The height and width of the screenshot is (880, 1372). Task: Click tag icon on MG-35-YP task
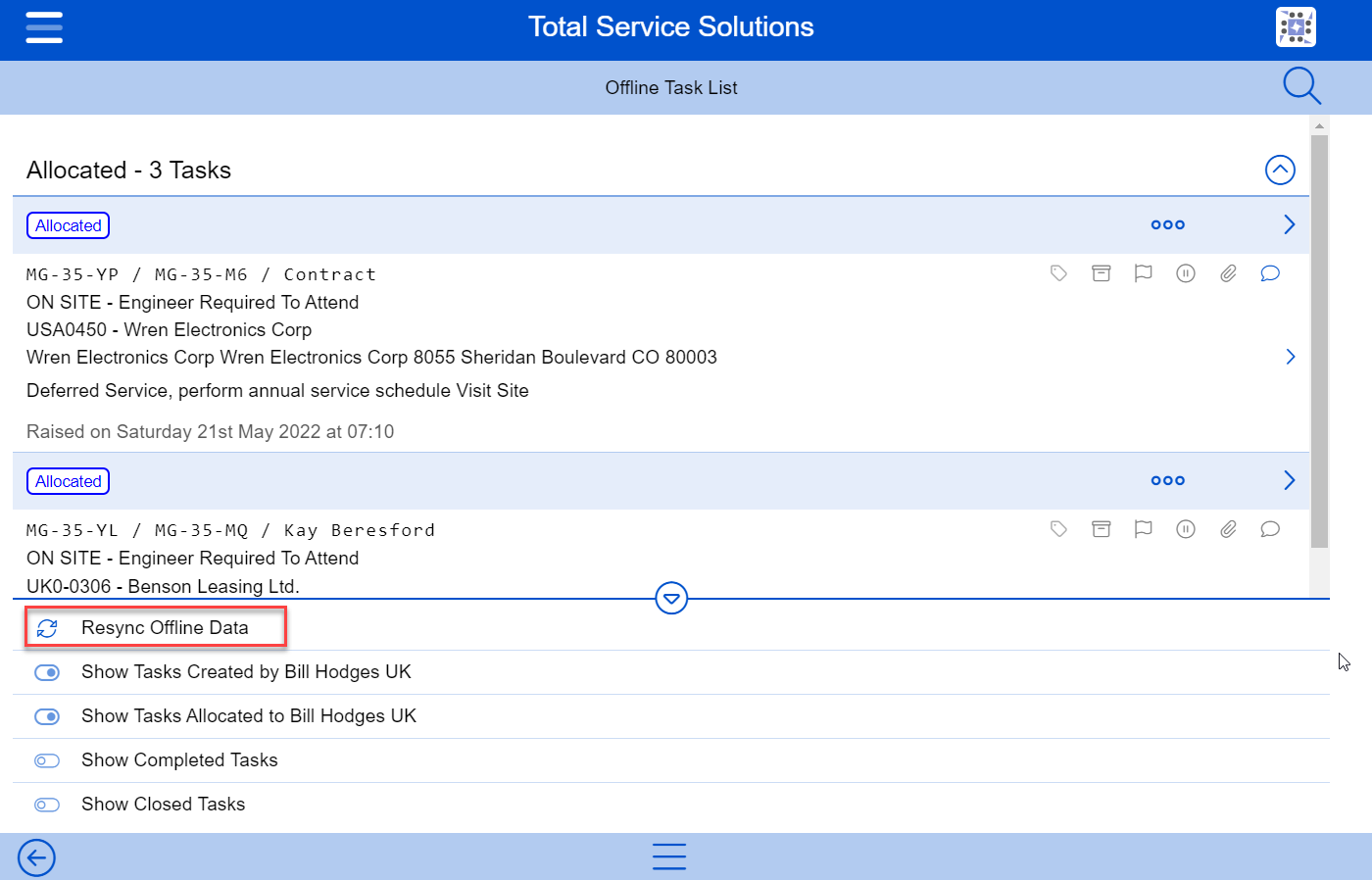pyautogui.click(x=1058, y=273)
